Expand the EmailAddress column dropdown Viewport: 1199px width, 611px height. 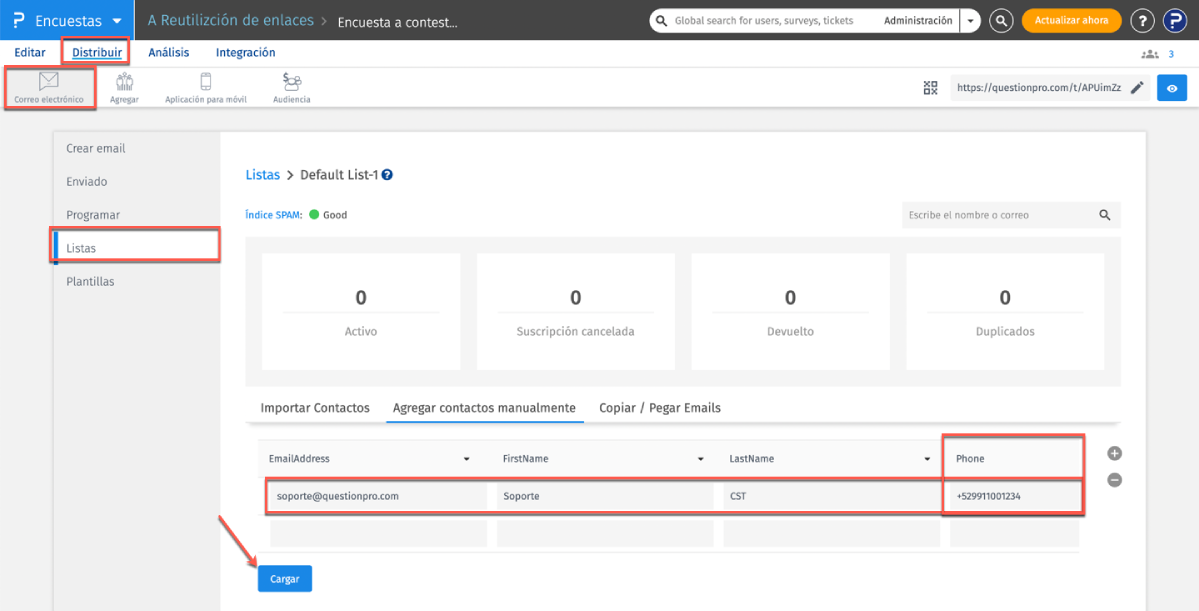click(x=466, y=459)
